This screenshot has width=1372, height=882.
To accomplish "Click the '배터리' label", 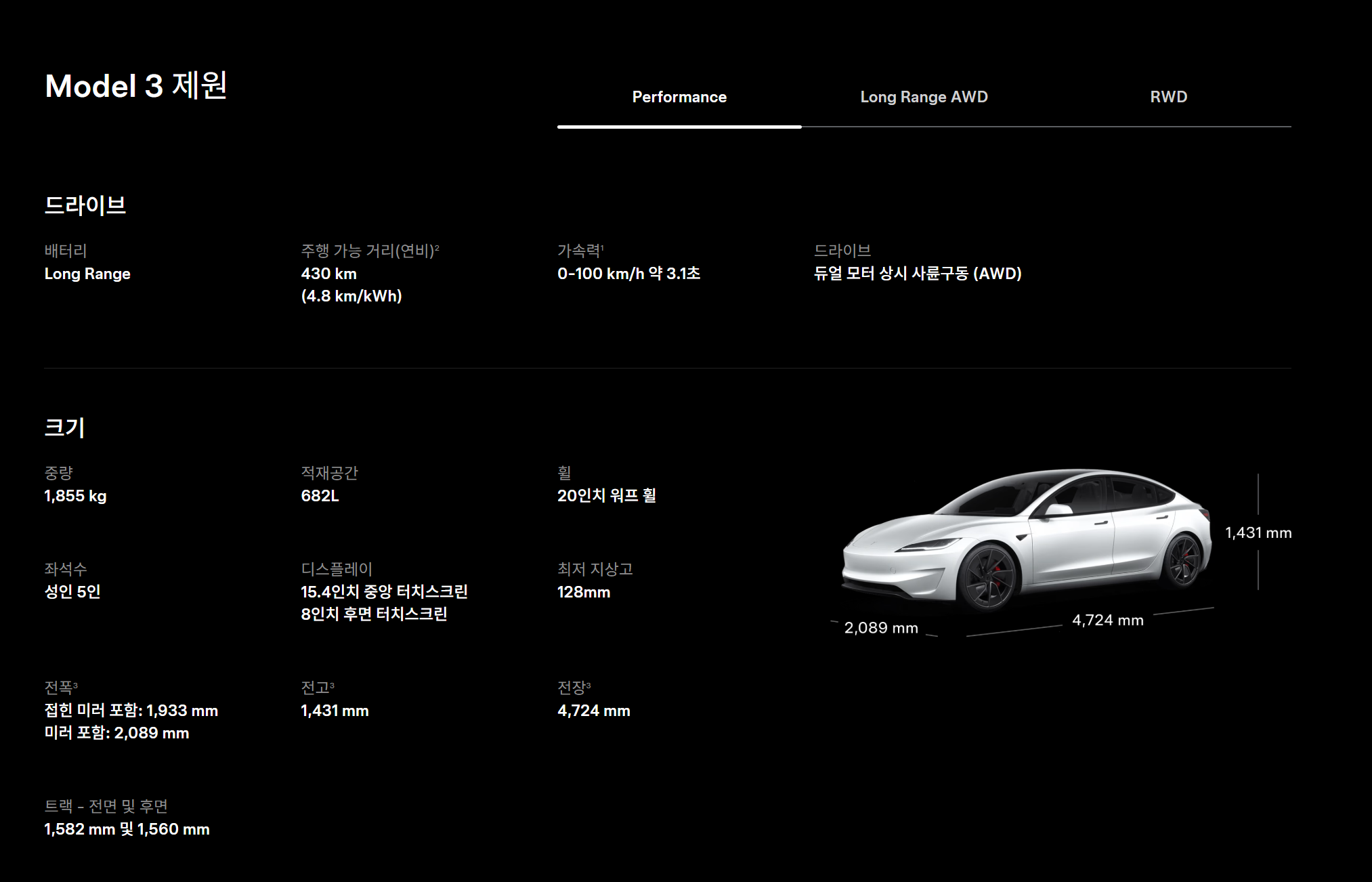I will pos(66,251).
